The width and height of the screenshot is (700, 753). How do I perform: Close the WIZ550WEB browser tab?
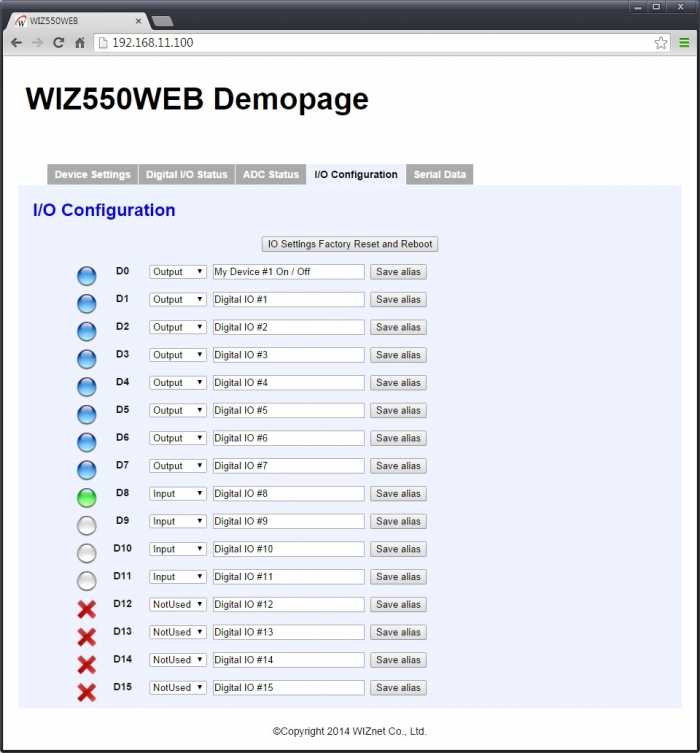point(138,21)
